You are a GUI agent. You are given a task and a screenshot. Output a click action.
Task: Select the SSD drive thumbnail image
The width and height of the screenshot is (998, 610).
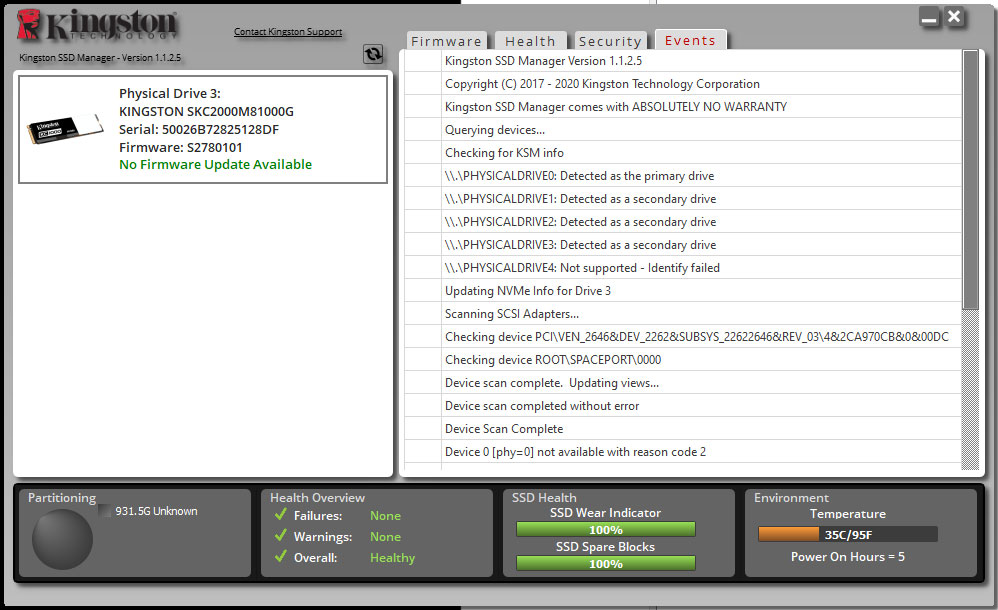click(x=65, y=129)
